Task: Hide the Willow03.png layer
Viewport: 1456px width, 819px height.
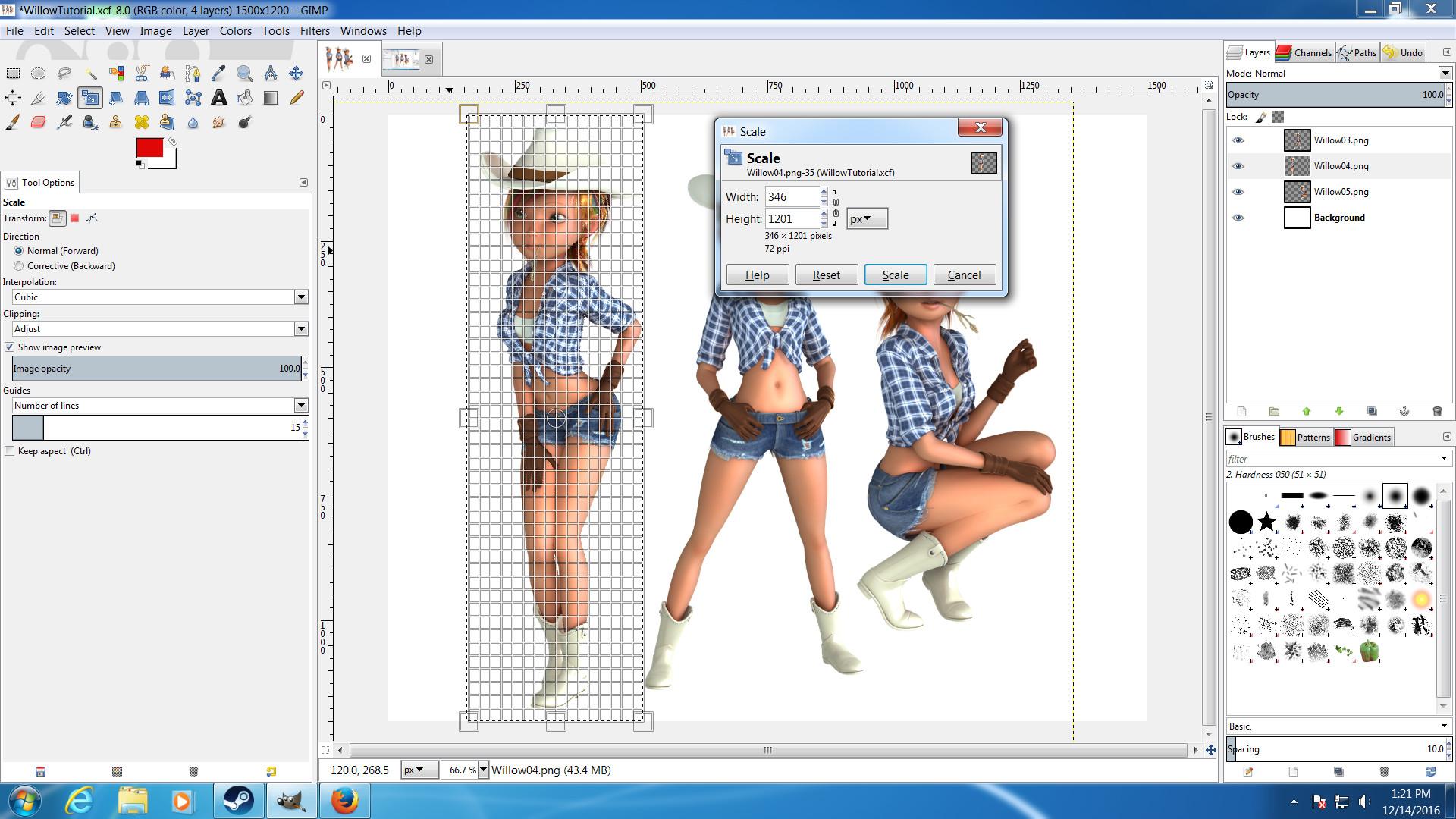Action: coord(1238,140)
